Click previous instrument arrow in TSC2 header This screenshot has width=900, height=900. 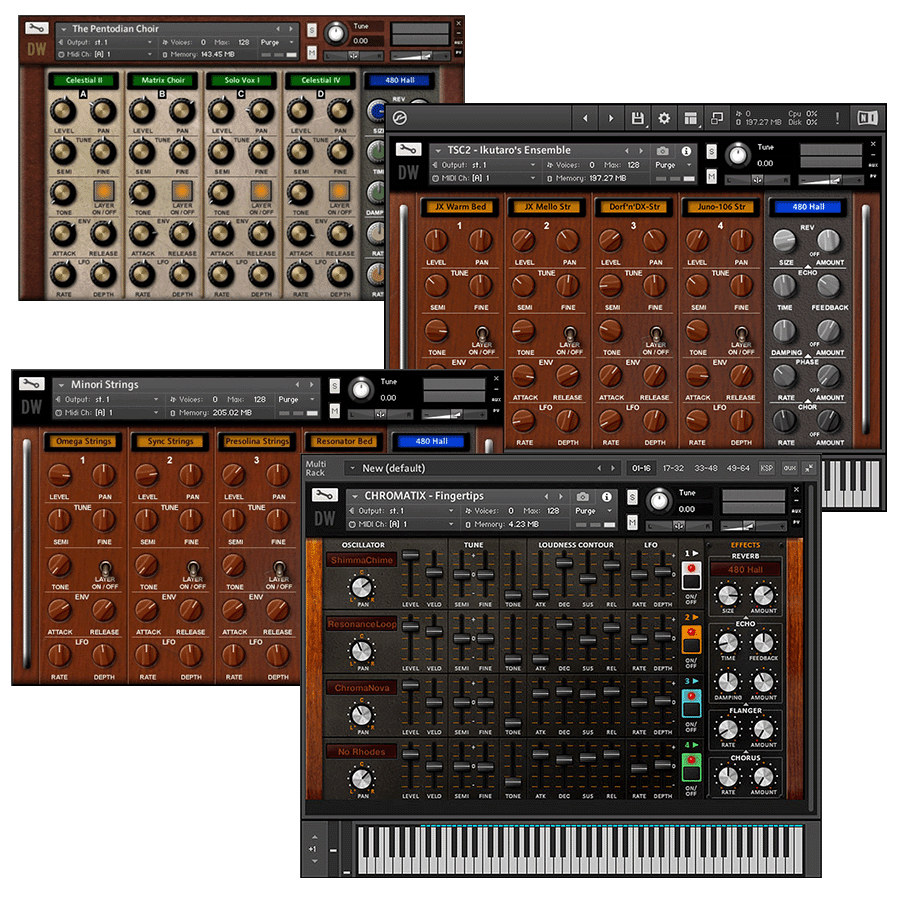click(627, 150)
